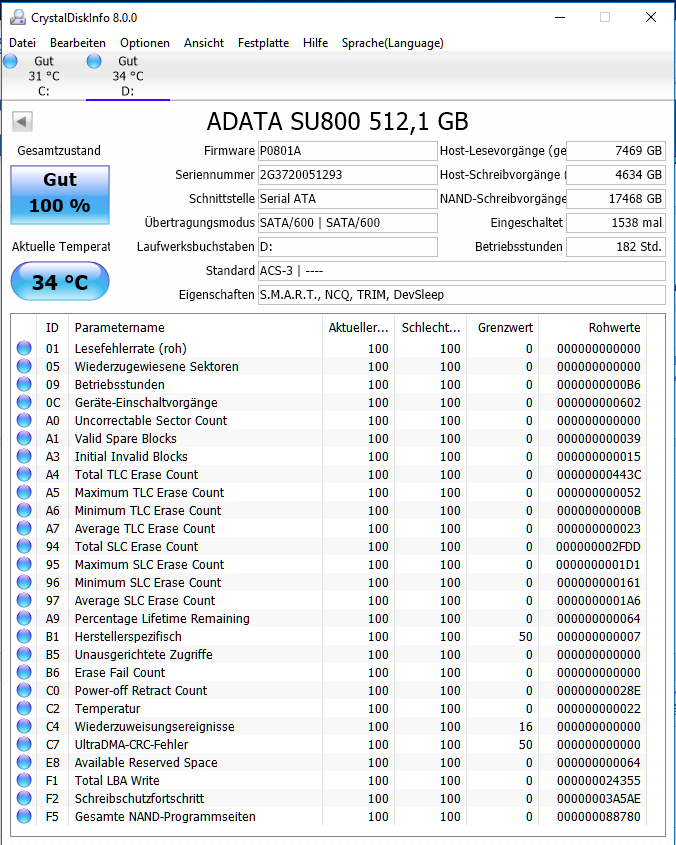Click the Aktueller... column header

[x=358, y=328]
